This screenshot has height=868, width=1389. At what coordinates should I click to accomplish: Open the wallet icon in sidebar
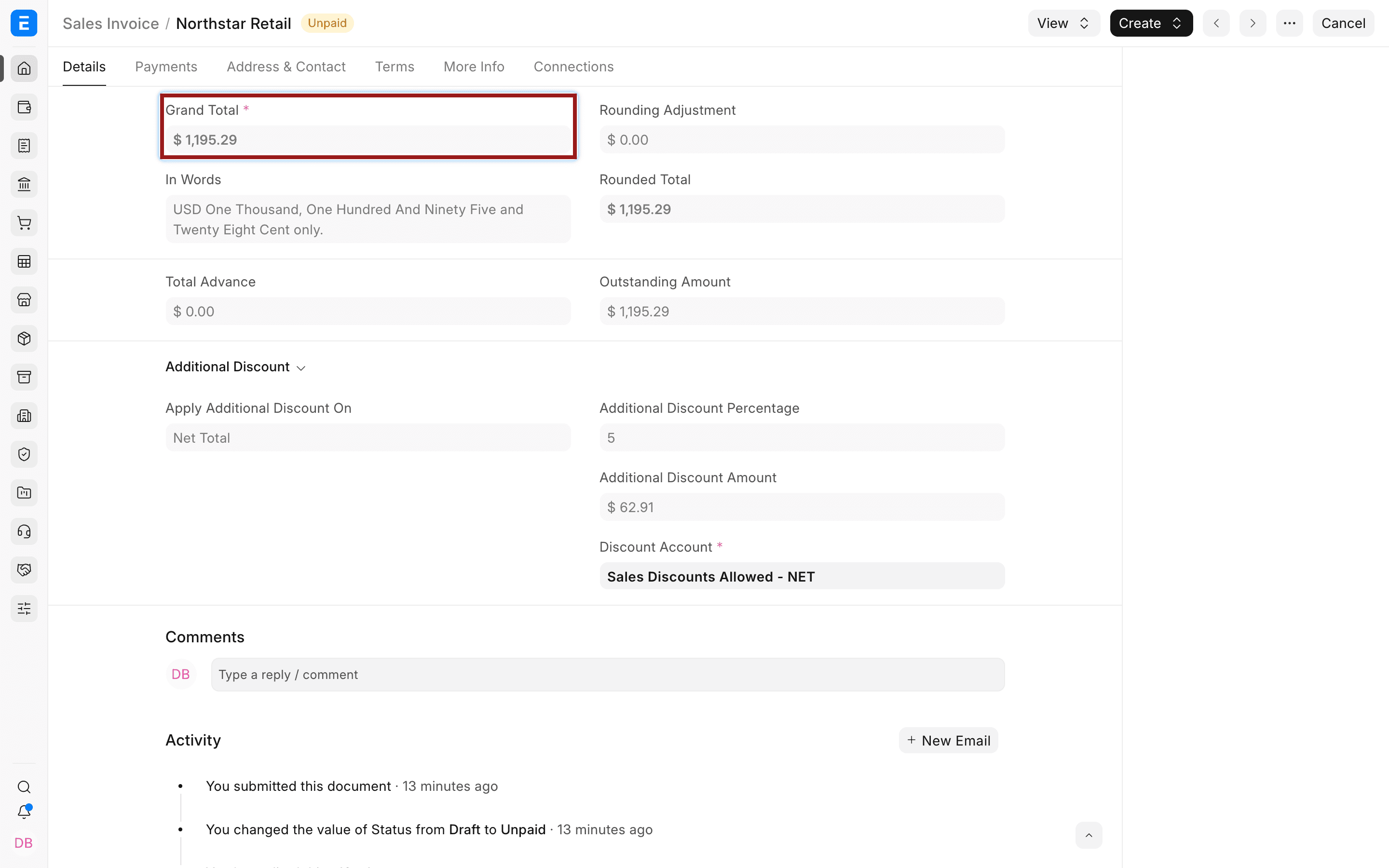tap(24, 108)
